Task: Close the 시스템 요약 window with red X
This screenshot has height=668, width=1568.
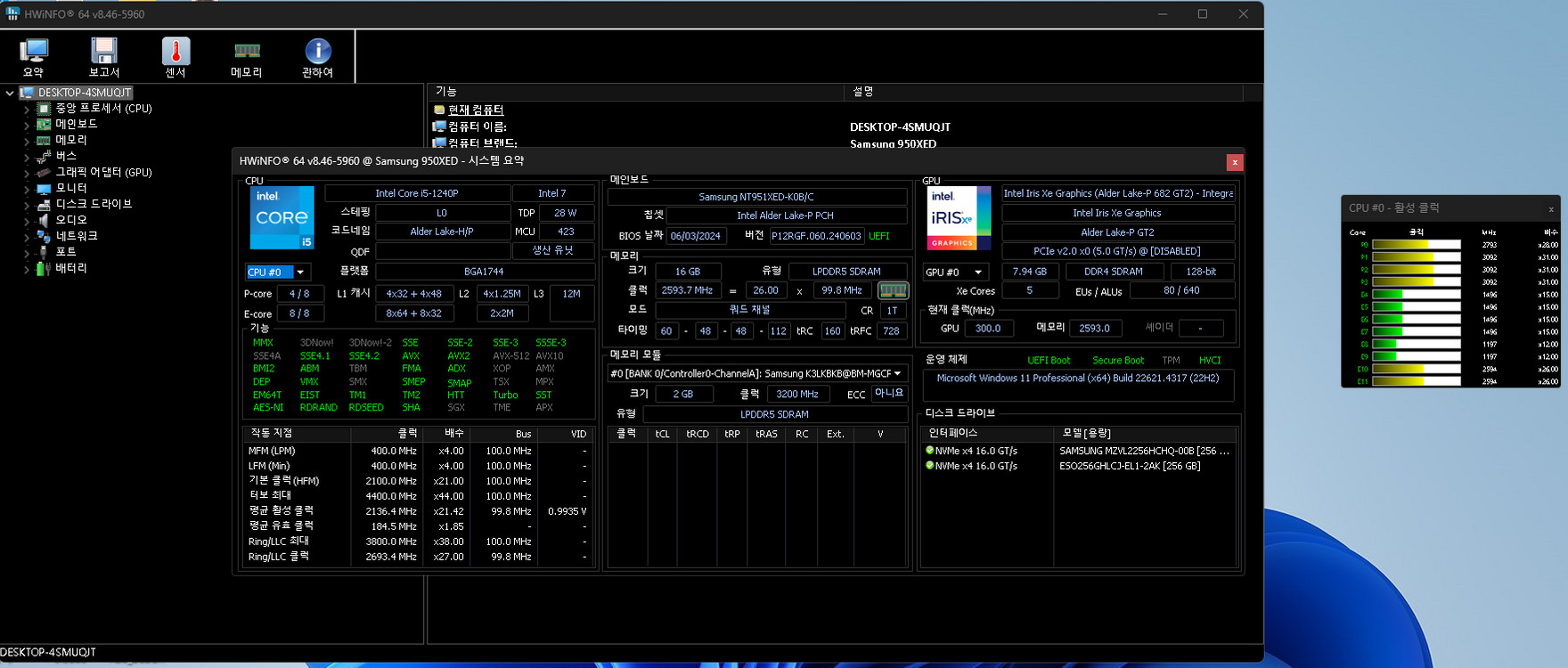Action: tap(1234, 162)
